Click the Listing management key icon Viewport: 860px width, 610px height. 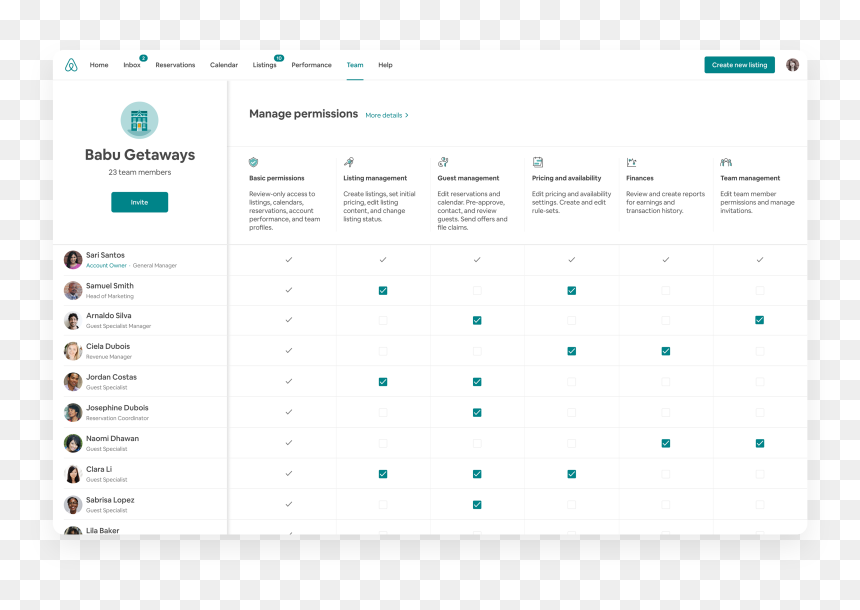pyautogui.click(x=348, y=162)
